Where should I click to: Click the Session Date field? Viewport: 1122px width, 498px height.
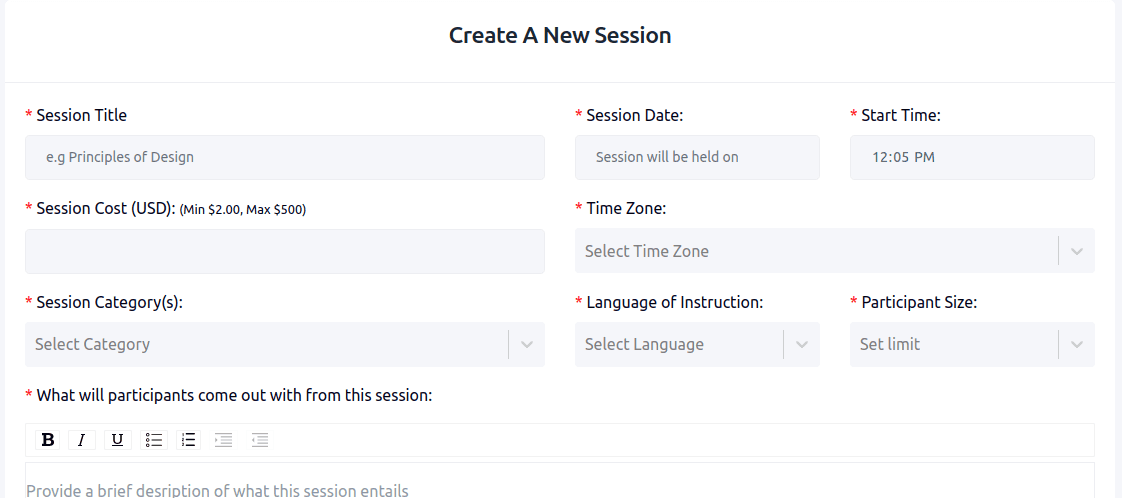[697, 157]
